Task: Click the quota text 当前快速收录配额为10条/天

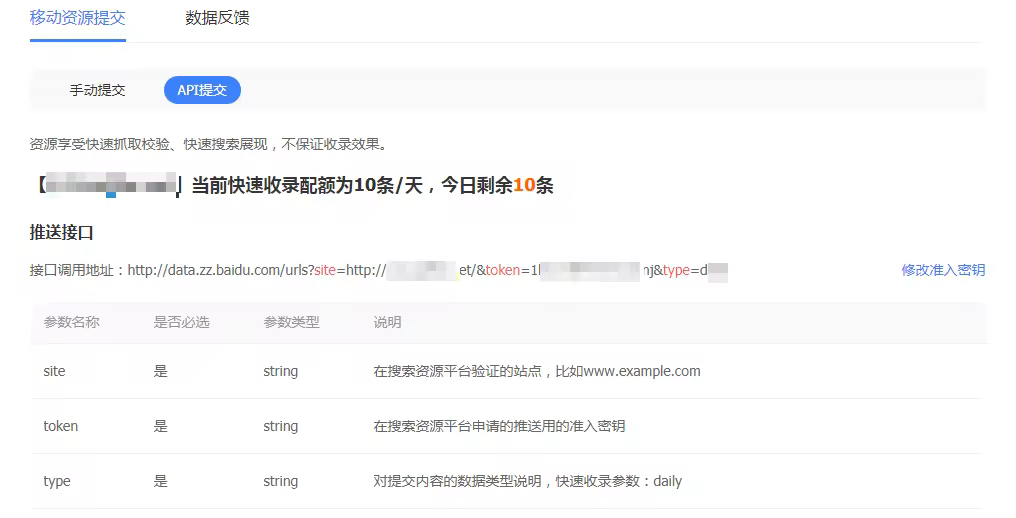Action: (307, 185)
